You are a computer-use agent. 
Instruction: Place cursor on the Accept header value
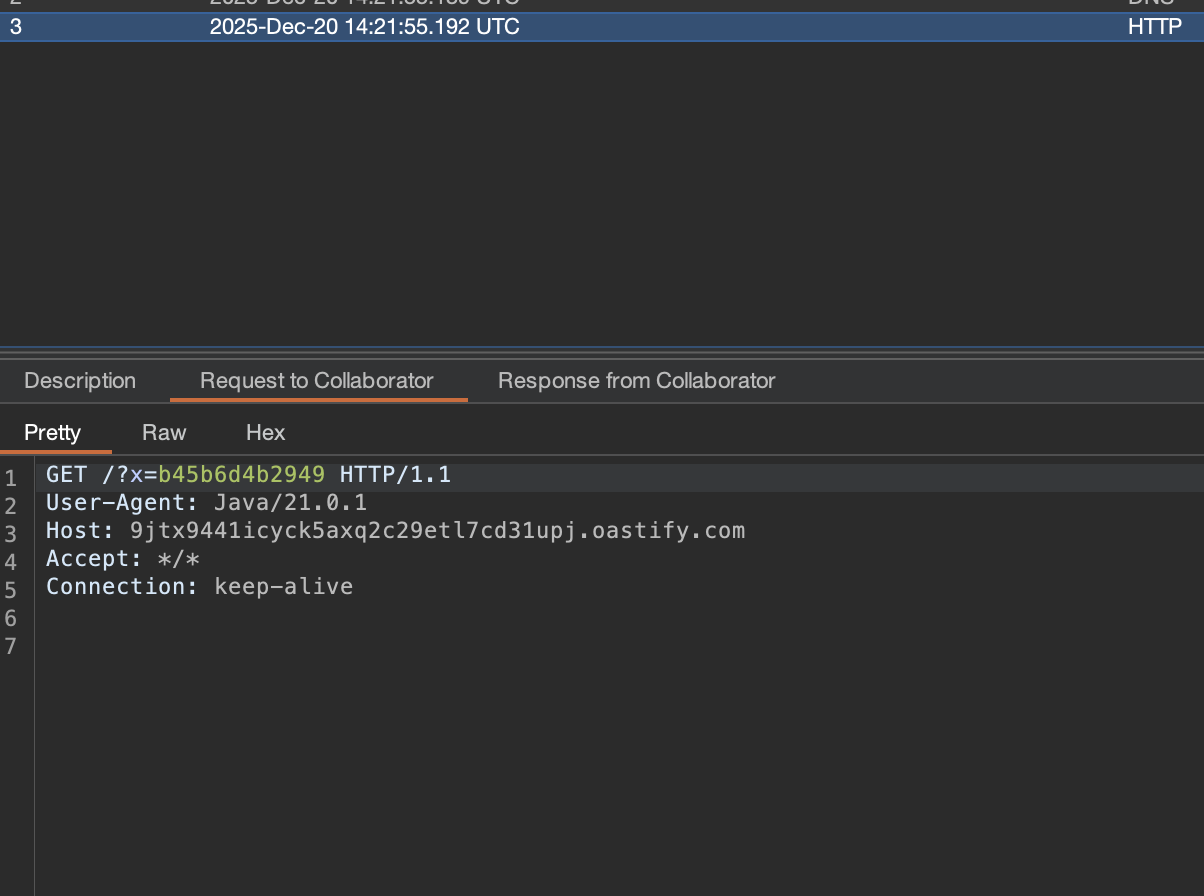tap(179, 559)
